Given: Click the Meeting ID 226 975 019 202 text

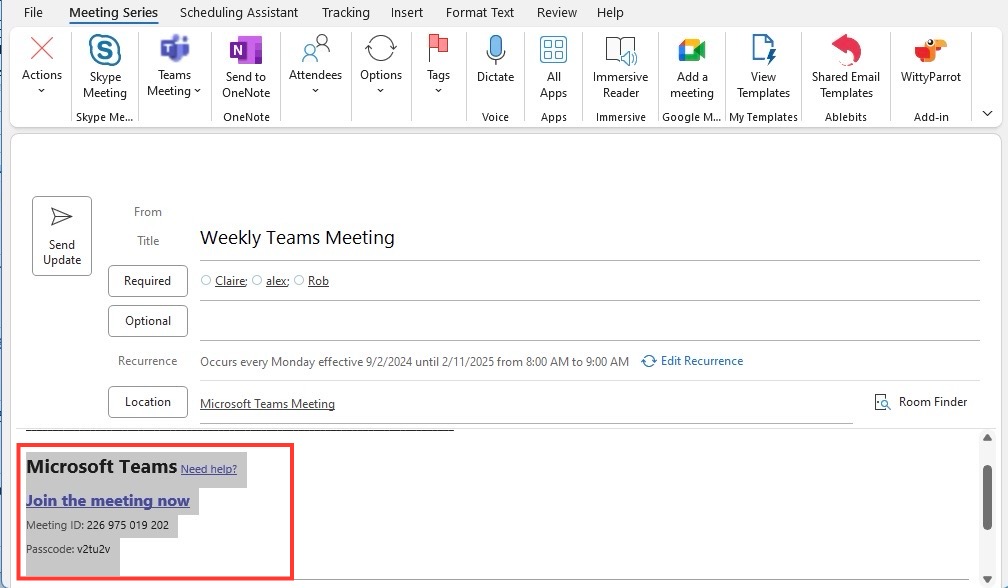Looking at the screenshot, I should click(98, 525).
